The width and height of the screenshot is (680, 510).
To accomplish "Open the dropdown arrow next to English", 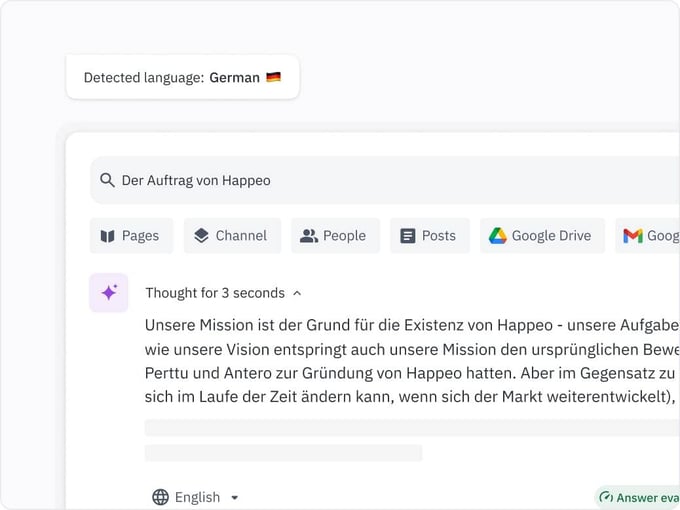I will 235,497.
